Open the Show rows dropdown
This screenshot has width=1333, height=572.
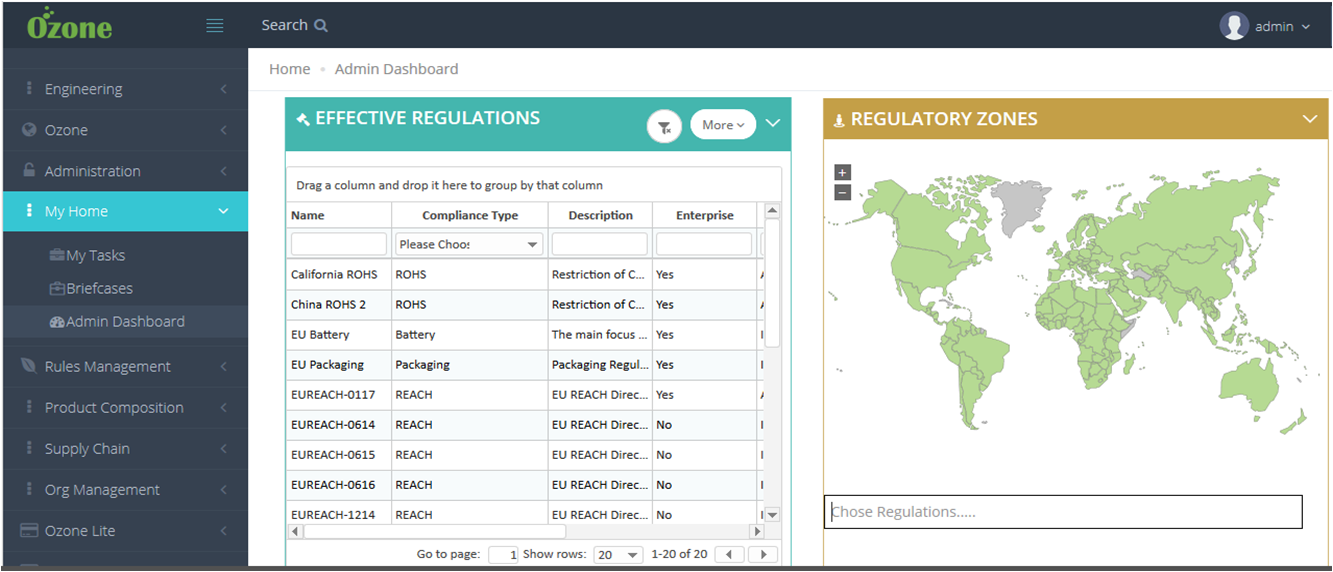point(618,554)
